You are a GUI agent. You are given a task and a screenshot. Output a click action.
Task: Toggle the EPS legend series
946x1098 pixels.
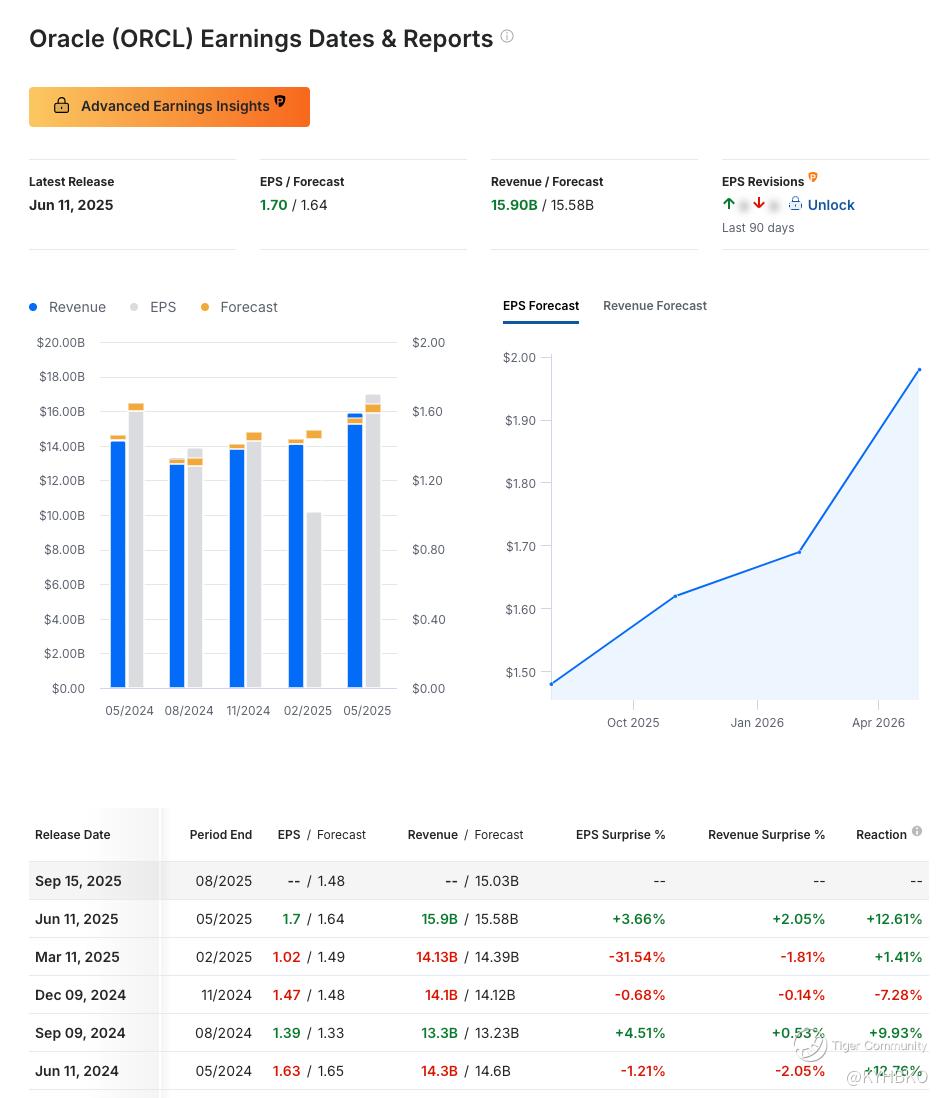click(153, 307)
